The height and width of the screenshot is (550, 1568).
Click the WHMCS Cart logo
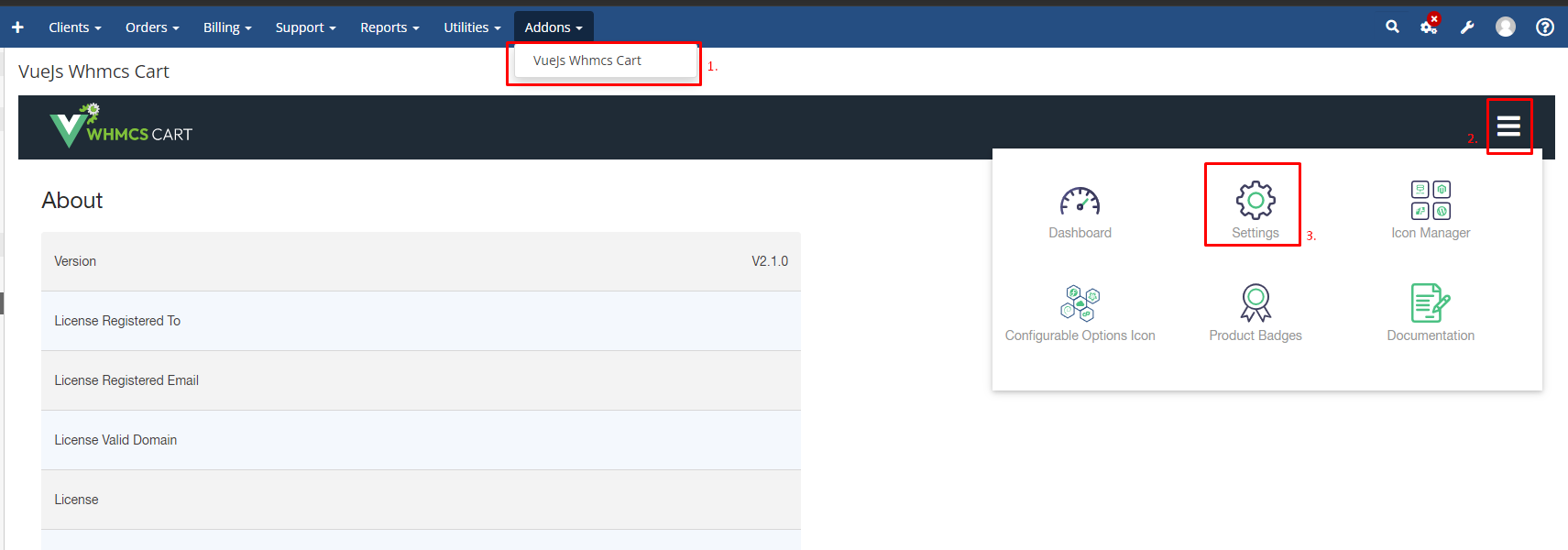(121, 126)
